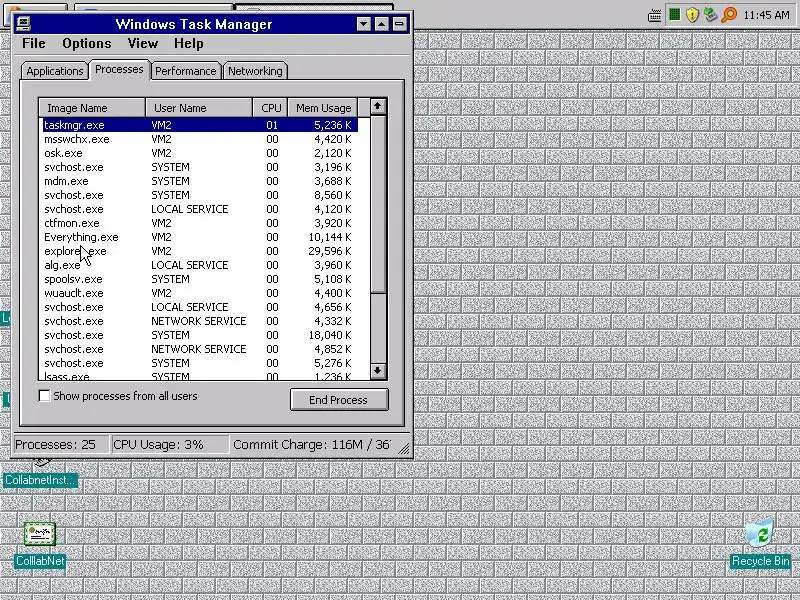Screen dimensions: 800x600
Task: Select the Everything.exe process row
Action: click(199, 237)
